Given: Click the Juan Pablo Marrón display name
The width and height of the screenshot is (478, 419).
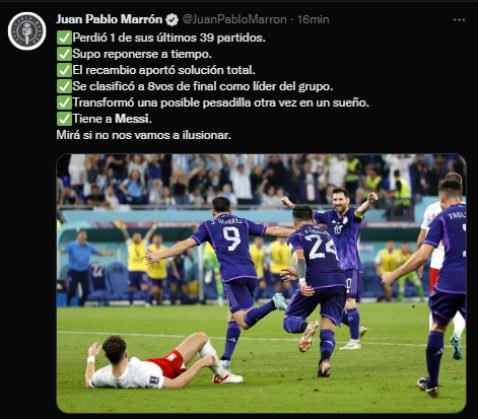Looking at the screenshot, I should click(x=109, y=19).
